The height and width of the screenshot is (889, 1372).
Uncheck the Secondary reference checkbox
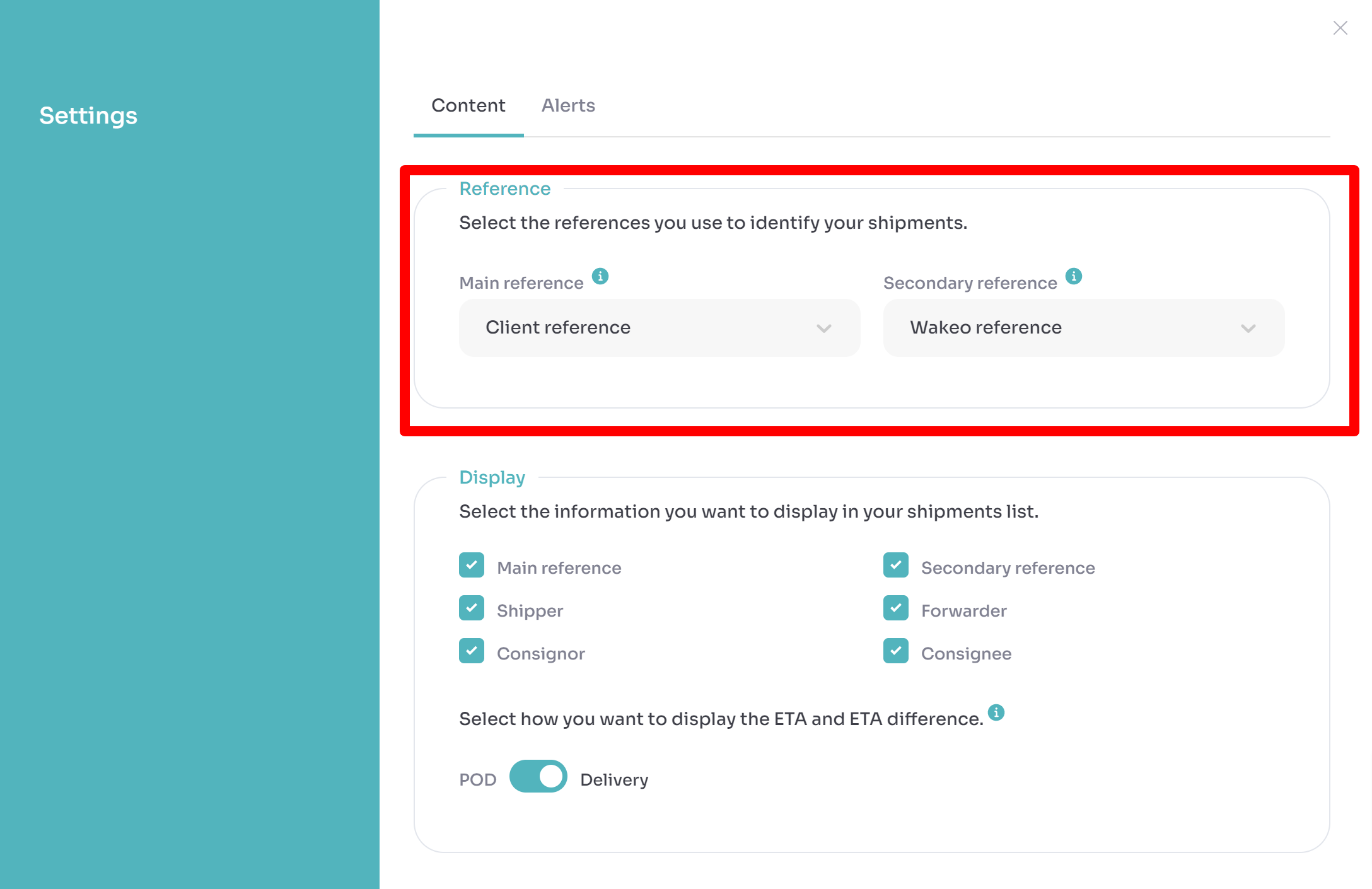pyautogui.click(x=896, y=566)
